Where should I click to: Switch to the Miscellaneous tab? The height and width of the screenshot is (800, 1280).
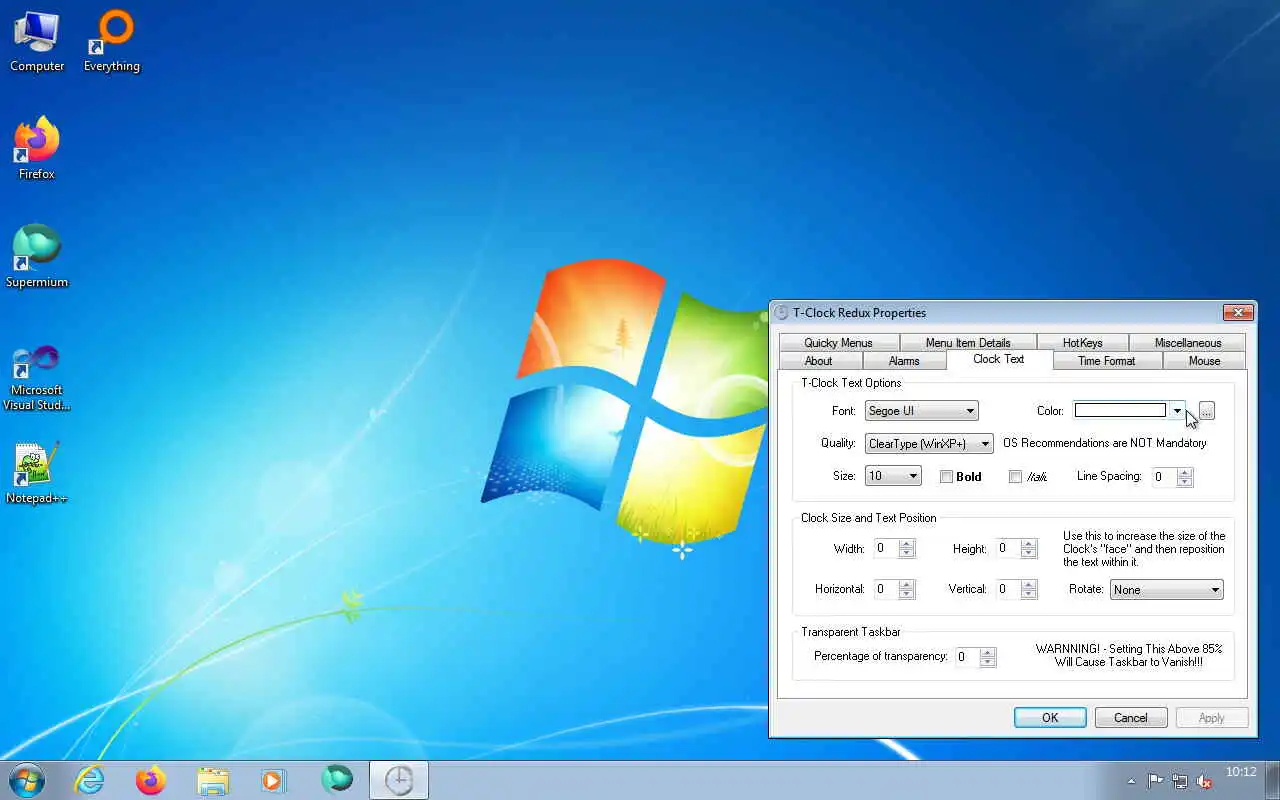(1188, 343)
